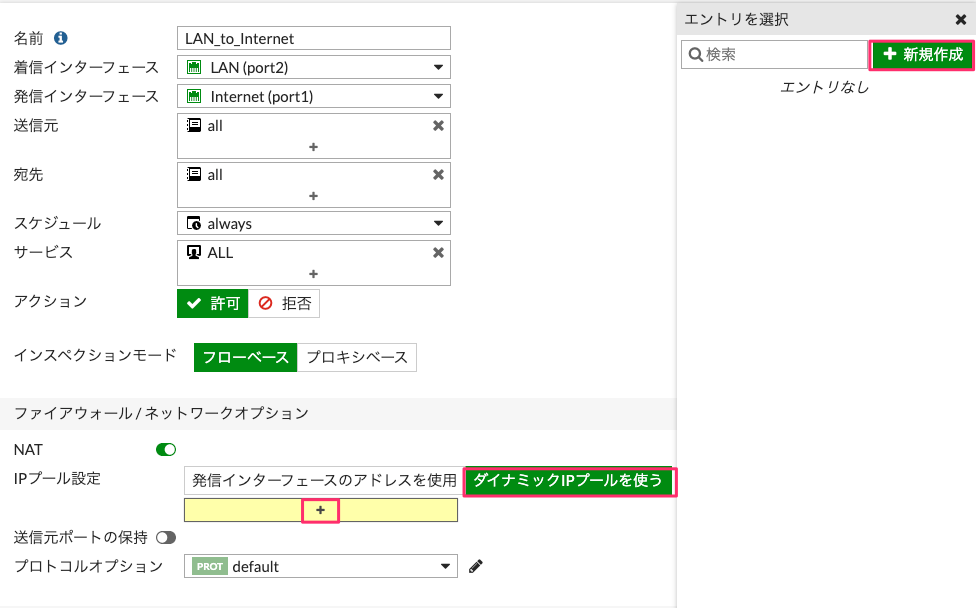Click the info icon next to 名前
This screenshot has height=608, width=976.
click(60, 38)
